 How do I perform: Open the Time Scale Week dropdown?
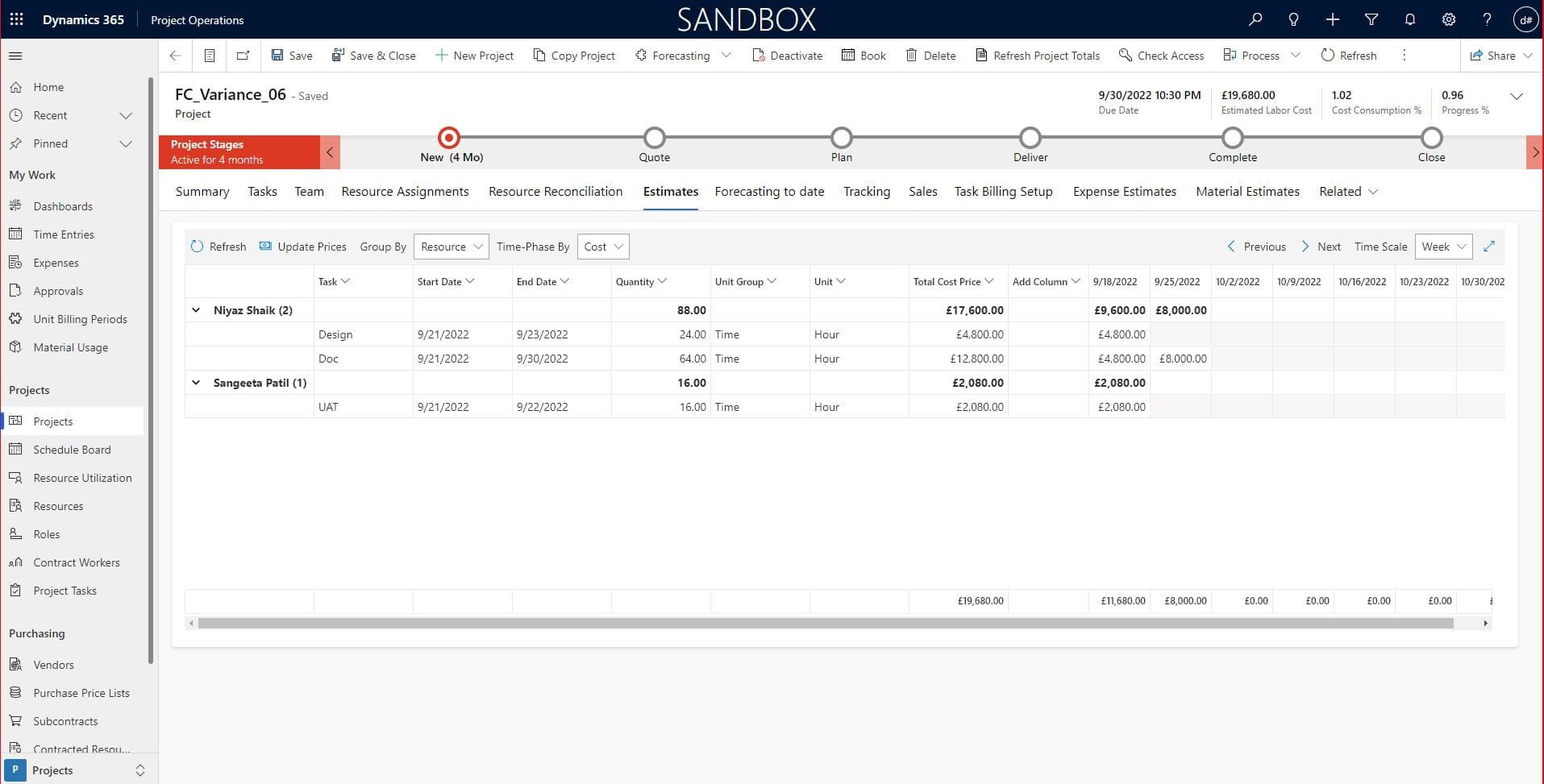[1443, 247]
